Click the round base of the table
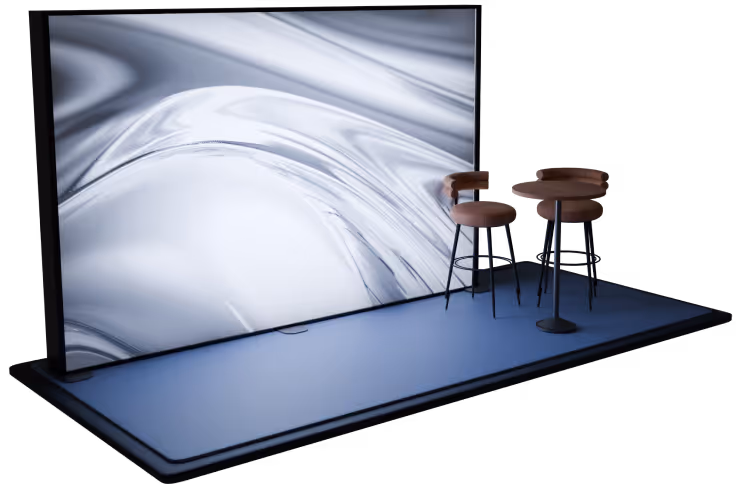The height and width of the screenshot is (496, 738). click(556, 325)
